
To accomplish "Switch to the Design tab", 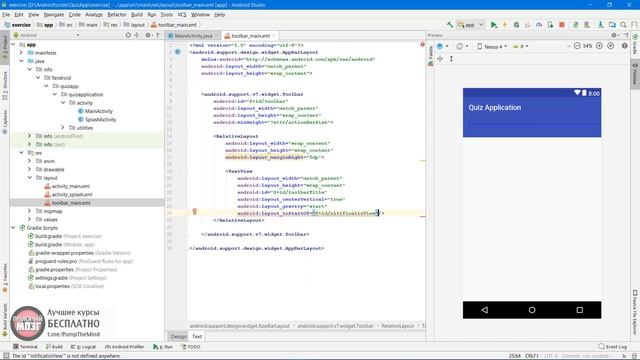I will click(178, 336).
